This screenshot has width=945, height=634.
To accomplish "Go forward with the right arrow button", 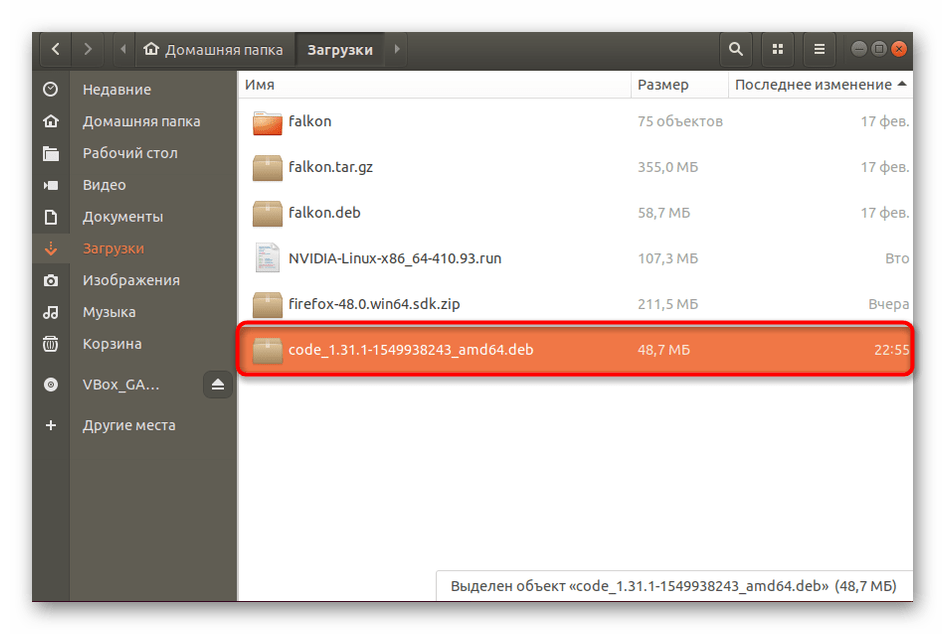I will (88, 49).
